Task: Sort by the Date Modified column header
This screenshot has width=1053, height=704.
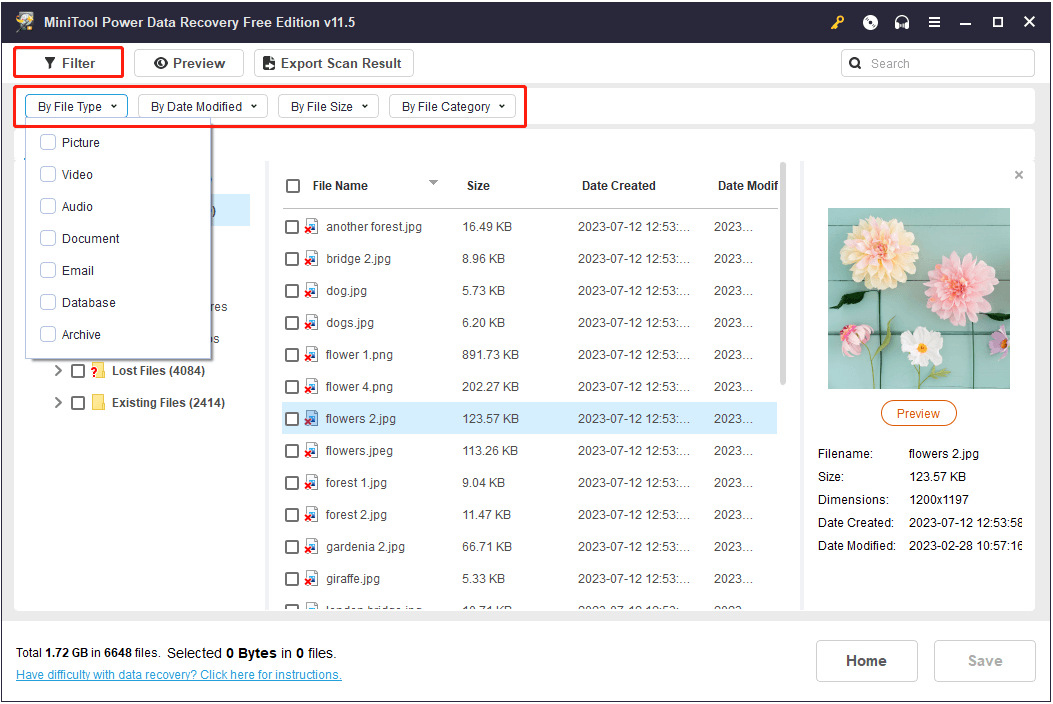Action: click(747, 186)
